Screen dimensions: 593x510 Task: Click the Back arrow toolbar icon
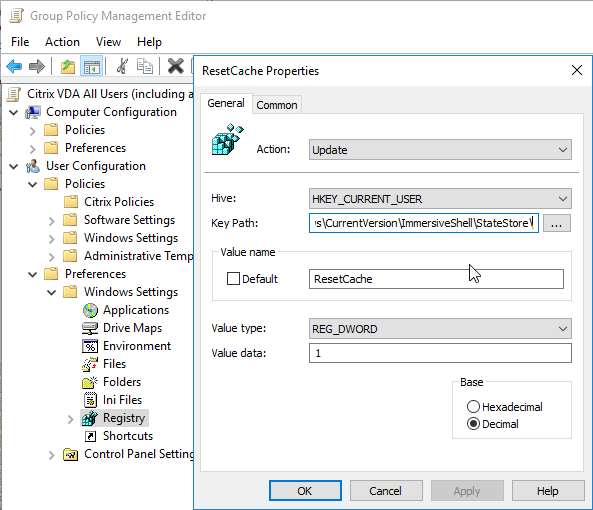tap(14, 67)
